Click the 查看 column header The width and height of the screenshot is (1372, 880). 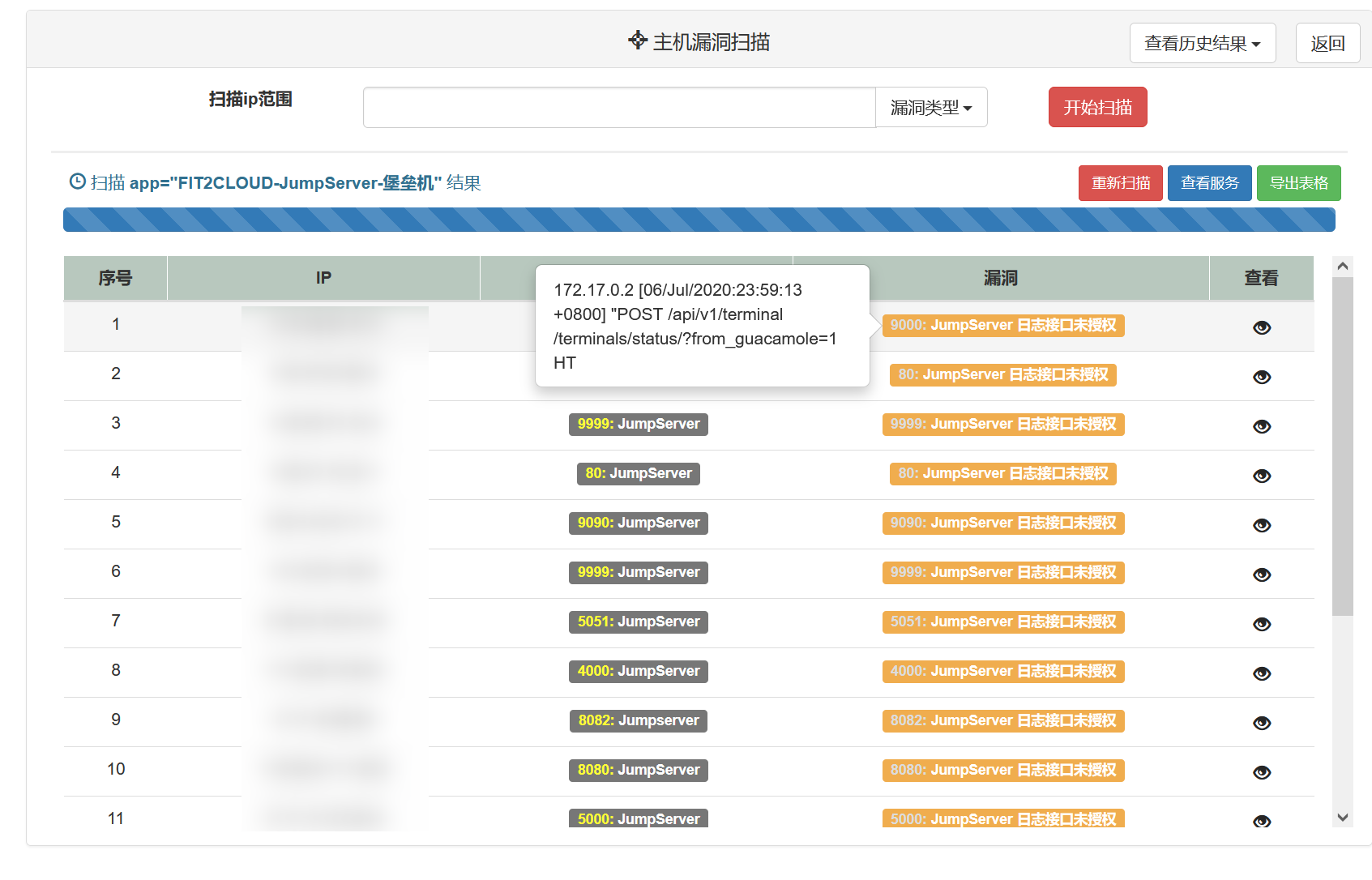(x=1261, y=278)
